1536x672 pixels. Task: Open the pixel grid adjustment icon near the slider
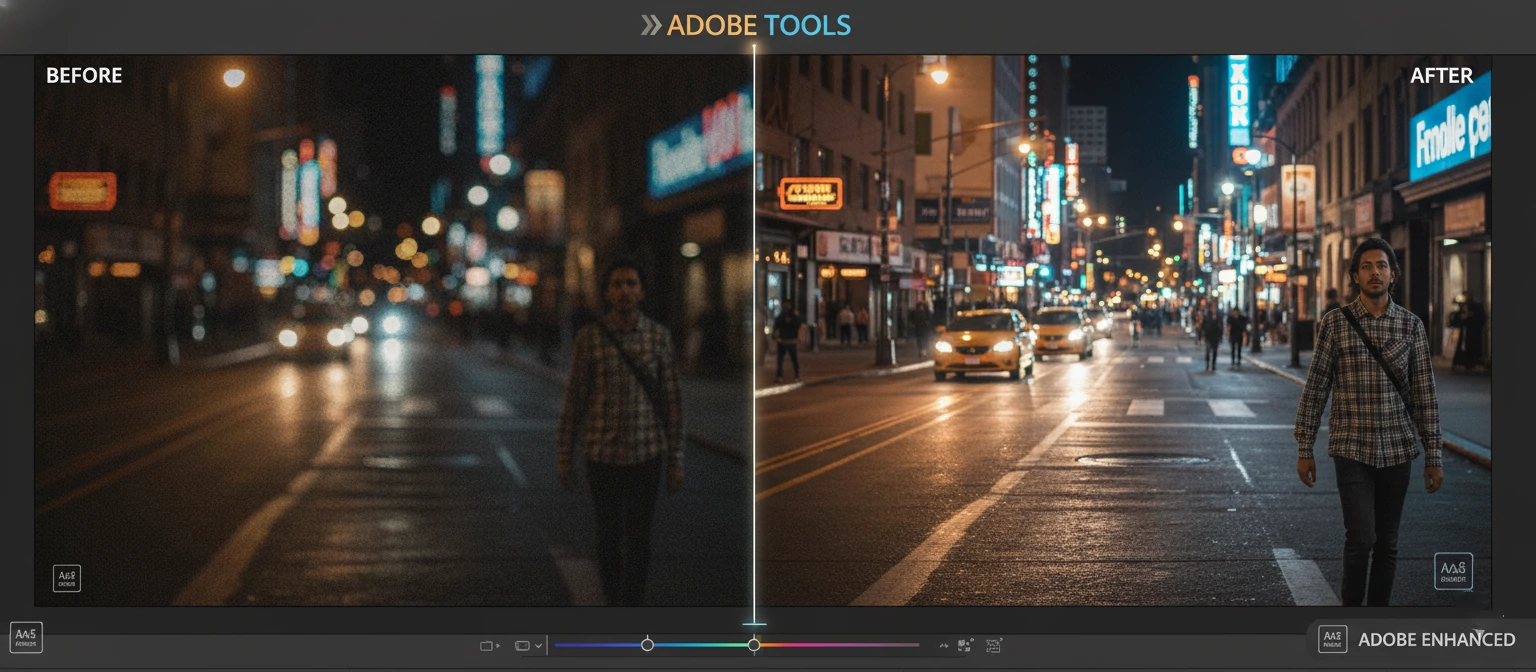click(x=964, y=645)
